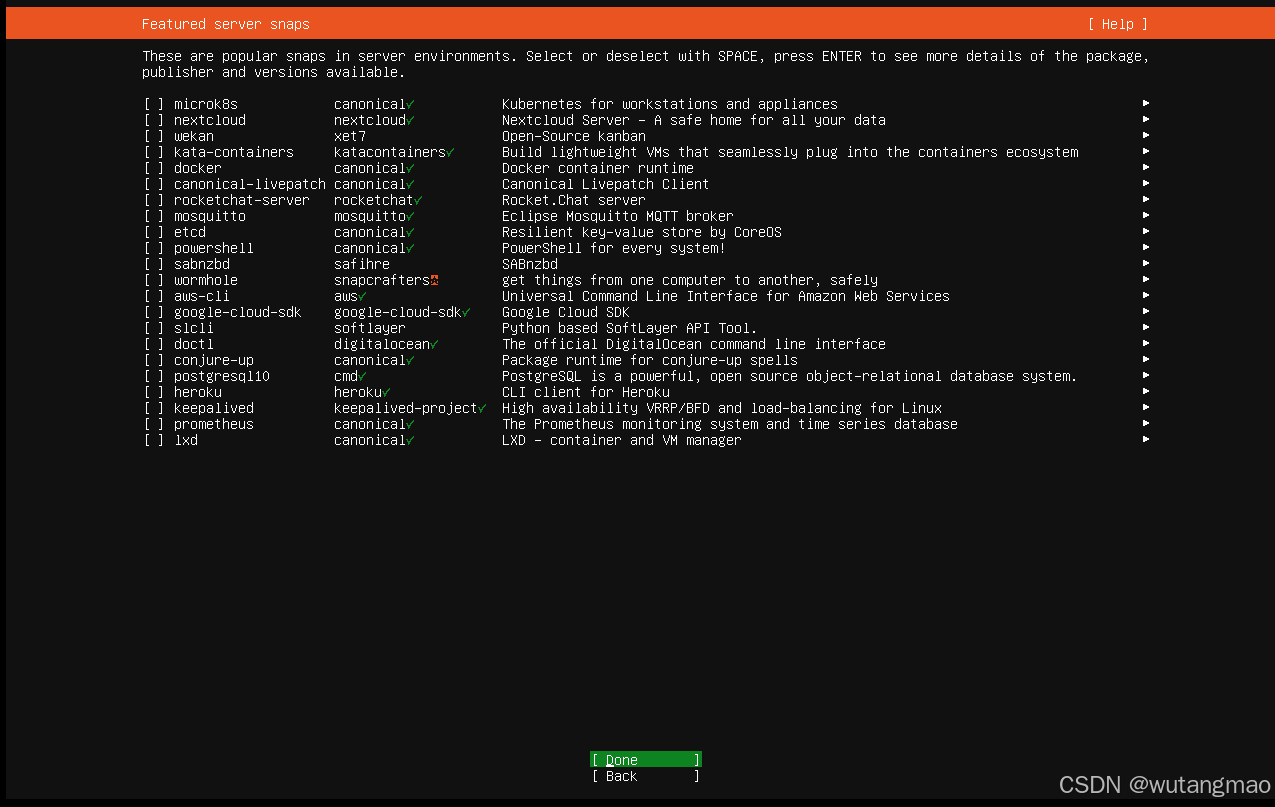Check the sabnzbd checkbox
The height and width of the screenshot is (807, 1275).
pyautogui.click(x=153, y=264)
